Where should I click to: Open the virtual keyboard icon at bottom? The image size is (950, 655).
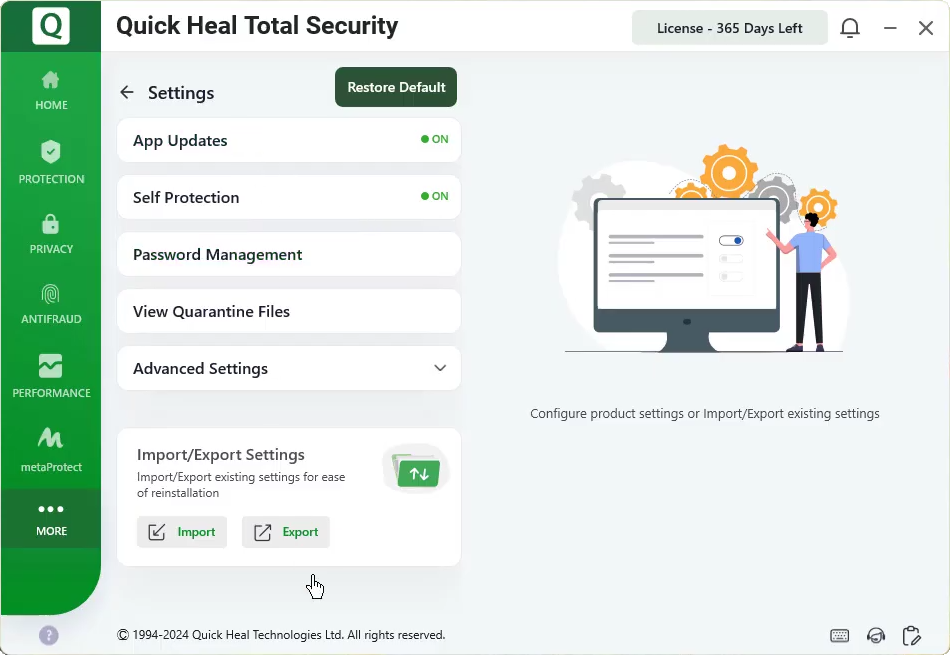point(840,635)
